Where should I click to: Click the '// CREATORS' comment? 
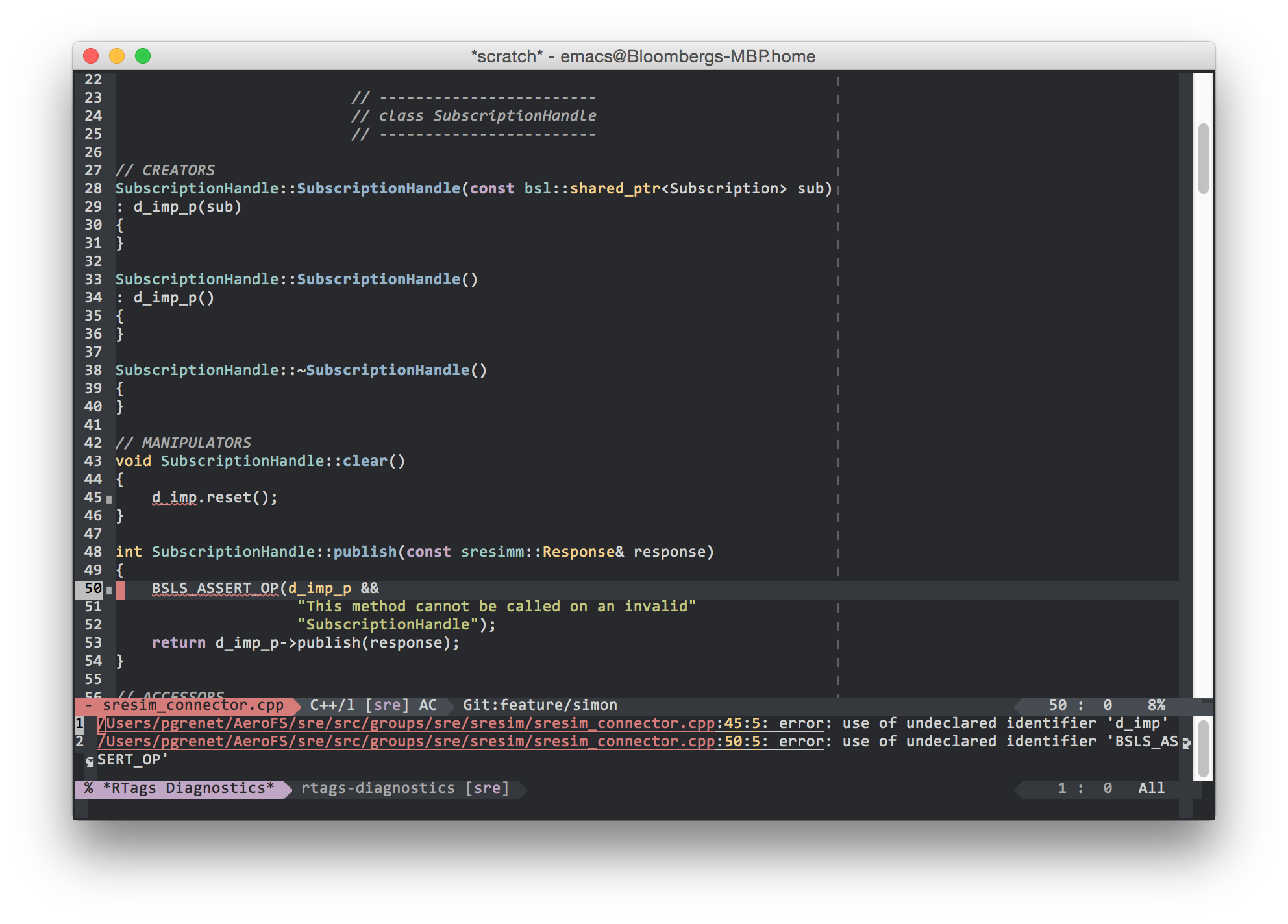165,170
